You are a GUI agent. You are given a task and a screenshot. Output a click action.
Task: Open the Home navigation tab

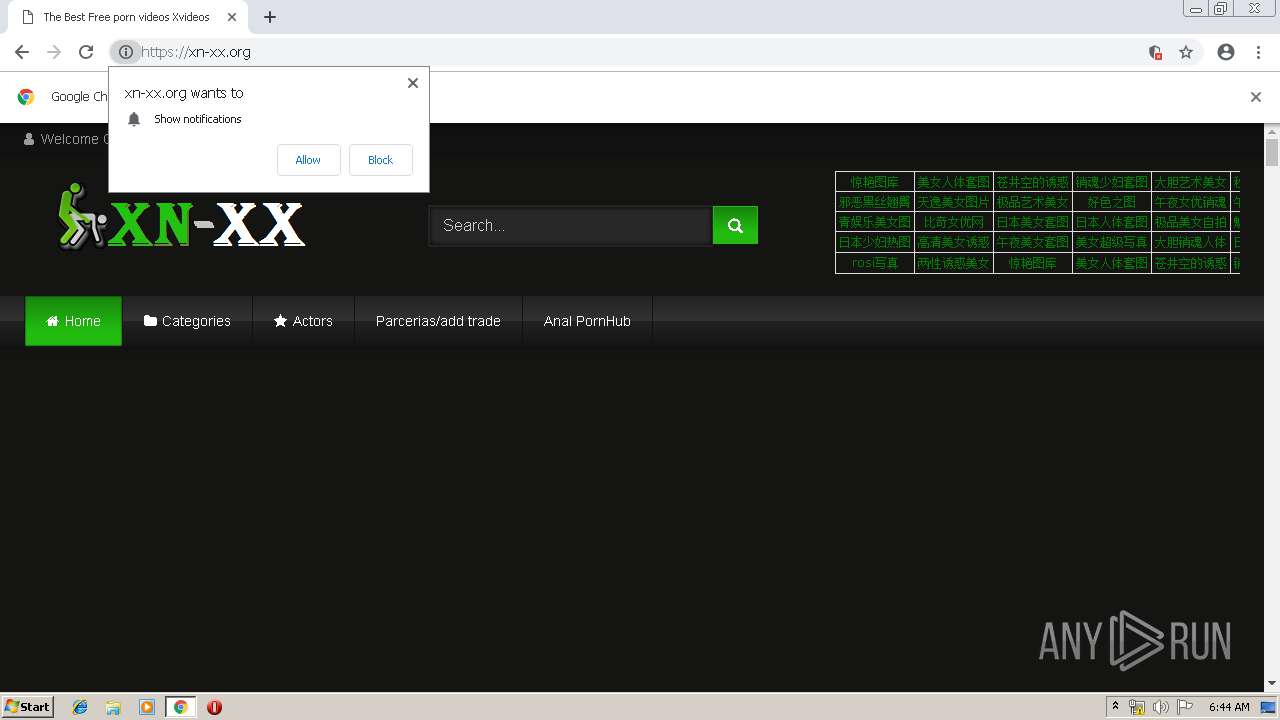73,321
